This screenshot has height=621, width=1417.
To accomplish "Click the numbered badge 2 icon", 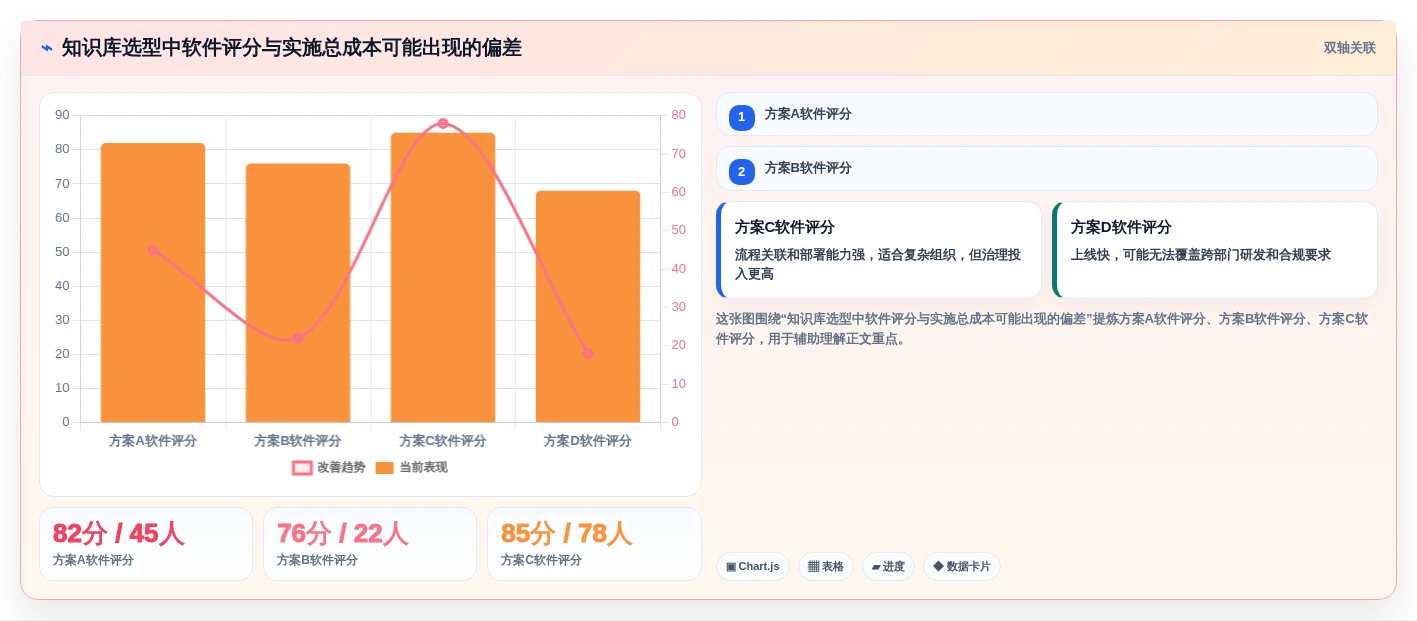I will pyautogui.click(x=742, y=172).
